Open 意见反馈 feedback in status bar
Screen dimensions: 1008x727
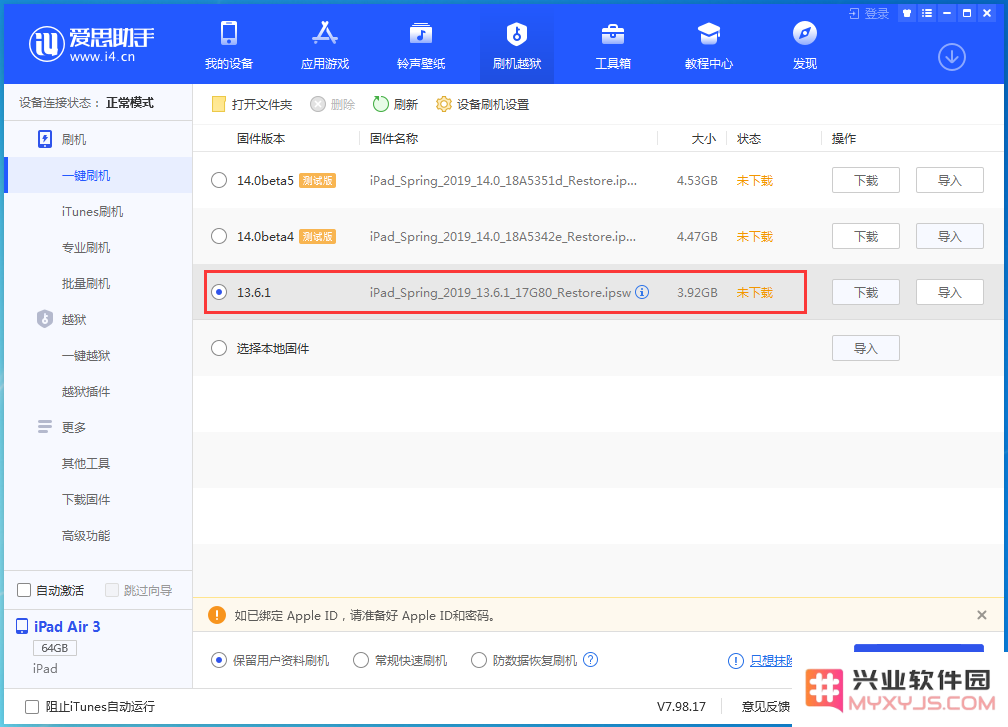(x=766, y=706)
